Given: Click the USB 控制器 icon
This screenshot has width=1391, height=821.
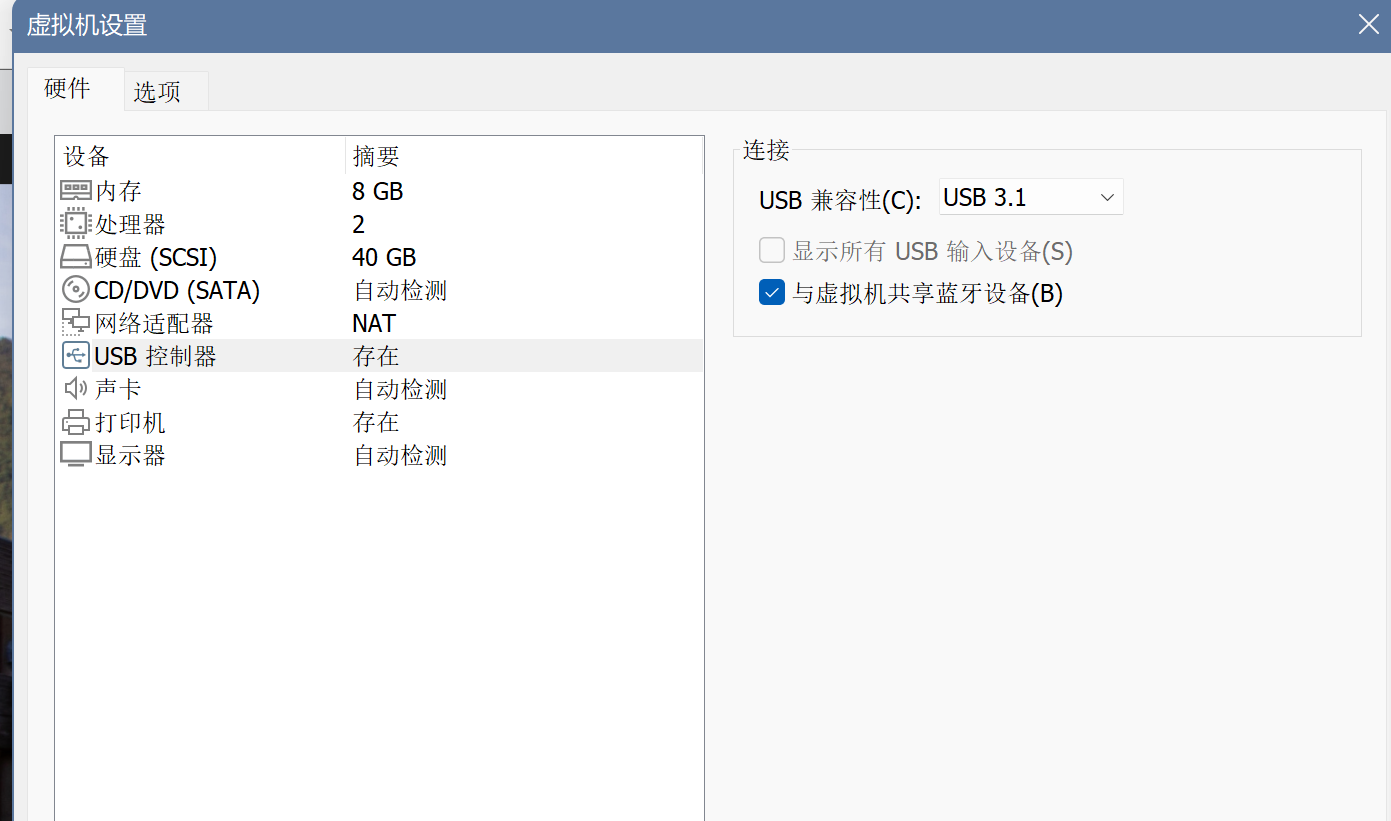Looking at the screenshot, I should [75, 355].
